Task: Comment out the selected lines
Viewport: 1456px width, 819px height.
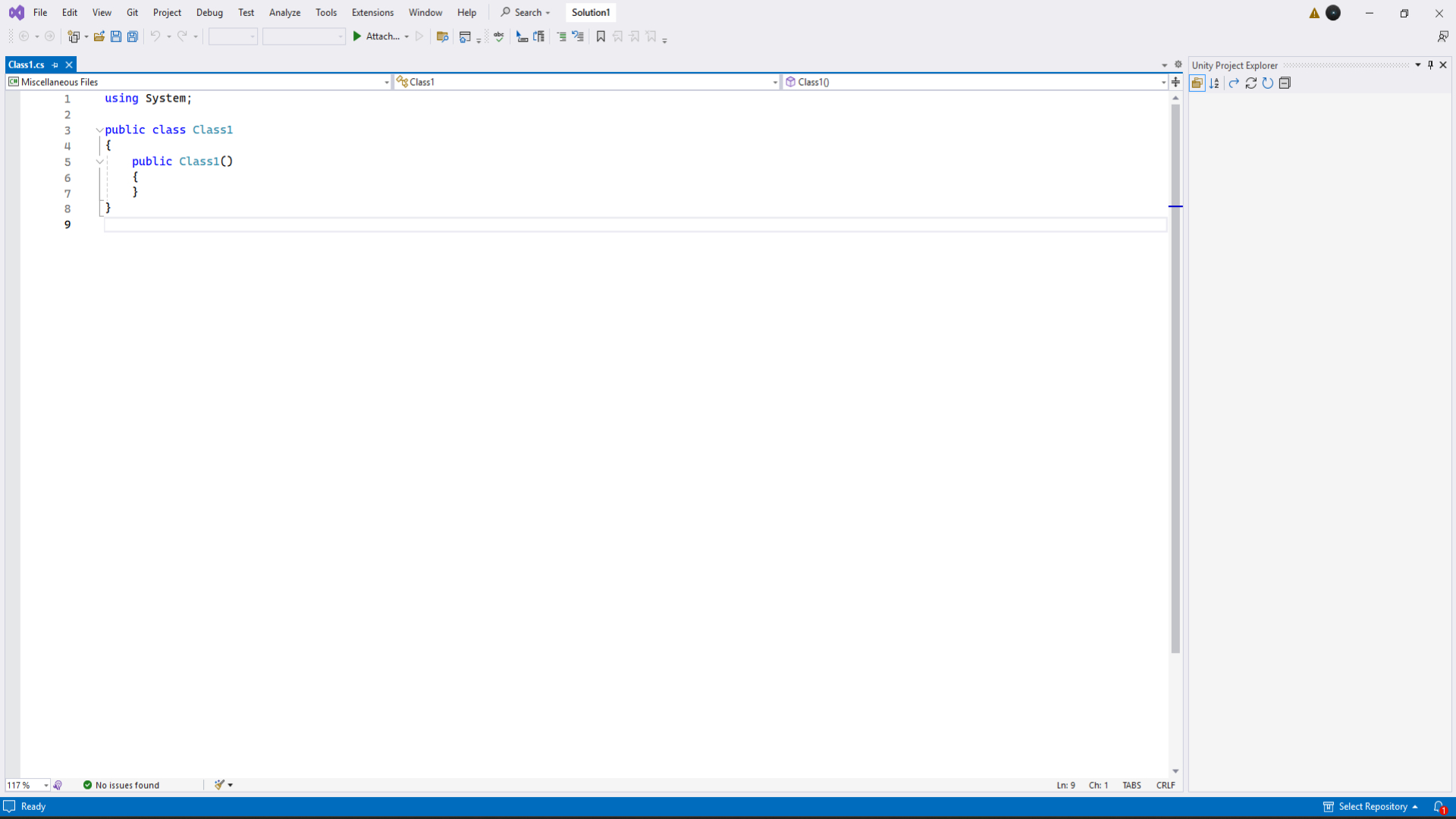Action: 561,36
